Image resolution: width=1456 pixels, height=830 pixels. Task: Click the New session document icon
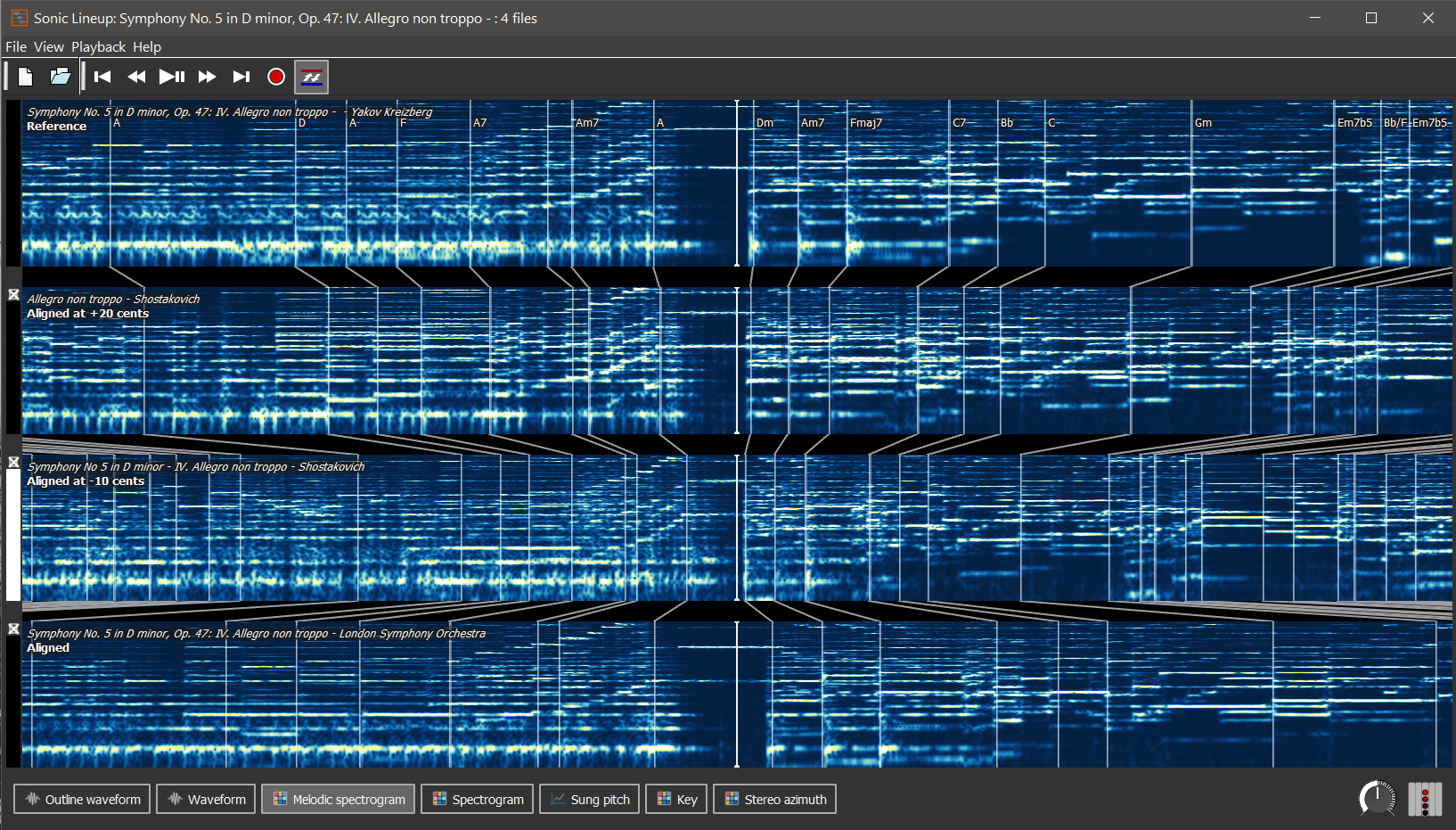25,77
